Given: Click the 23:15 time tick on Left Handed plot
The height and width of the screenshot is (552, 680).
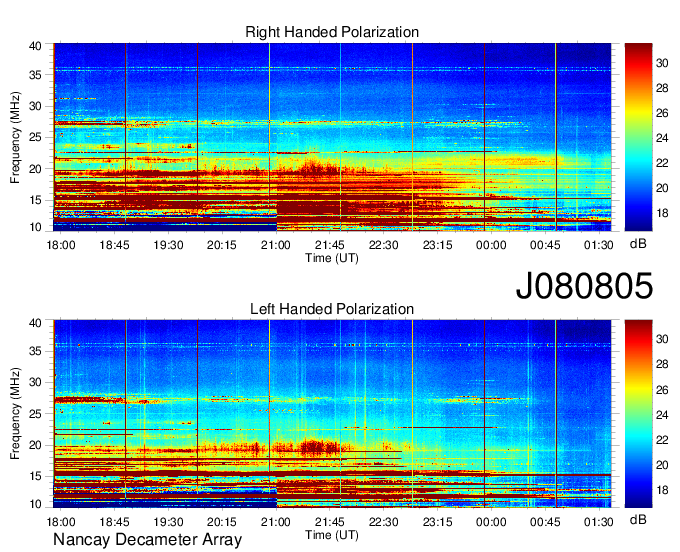Looking at the screenshot, I should pyautogui.click(x=437, y=522).
